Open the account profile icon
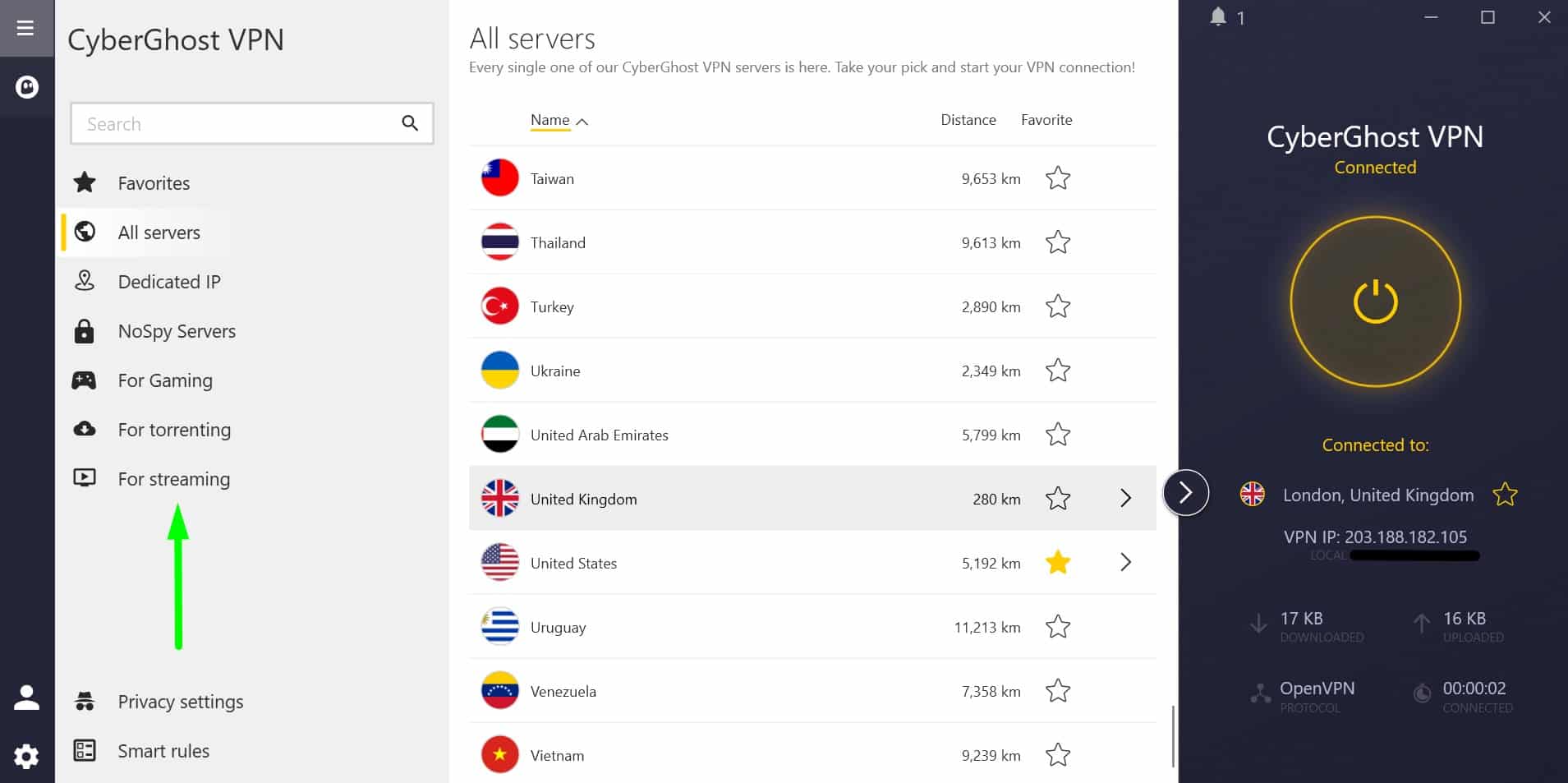Image resolution: width=1568 pixels, height=783 pixels. pos(26,698)
